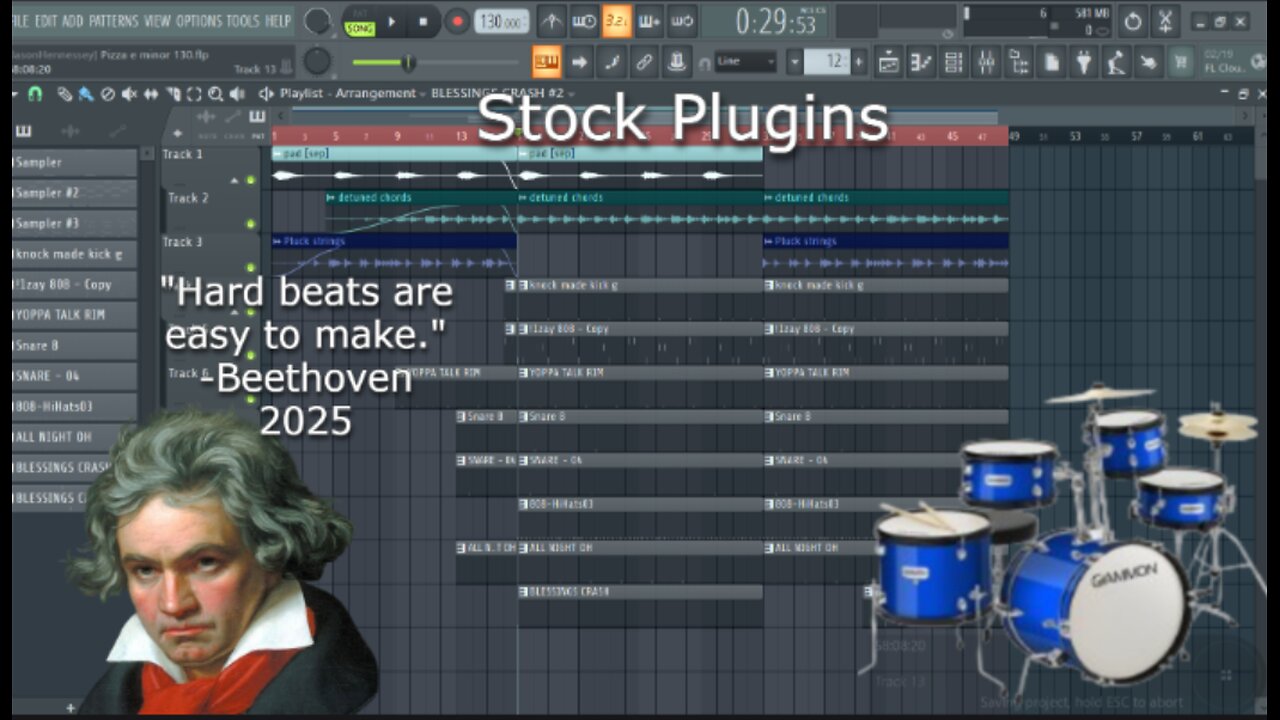The width and height of the screenshot is (1280, 720).
Task: Click bar 9 on the playlist timeline
Action: tap(397, 136)
